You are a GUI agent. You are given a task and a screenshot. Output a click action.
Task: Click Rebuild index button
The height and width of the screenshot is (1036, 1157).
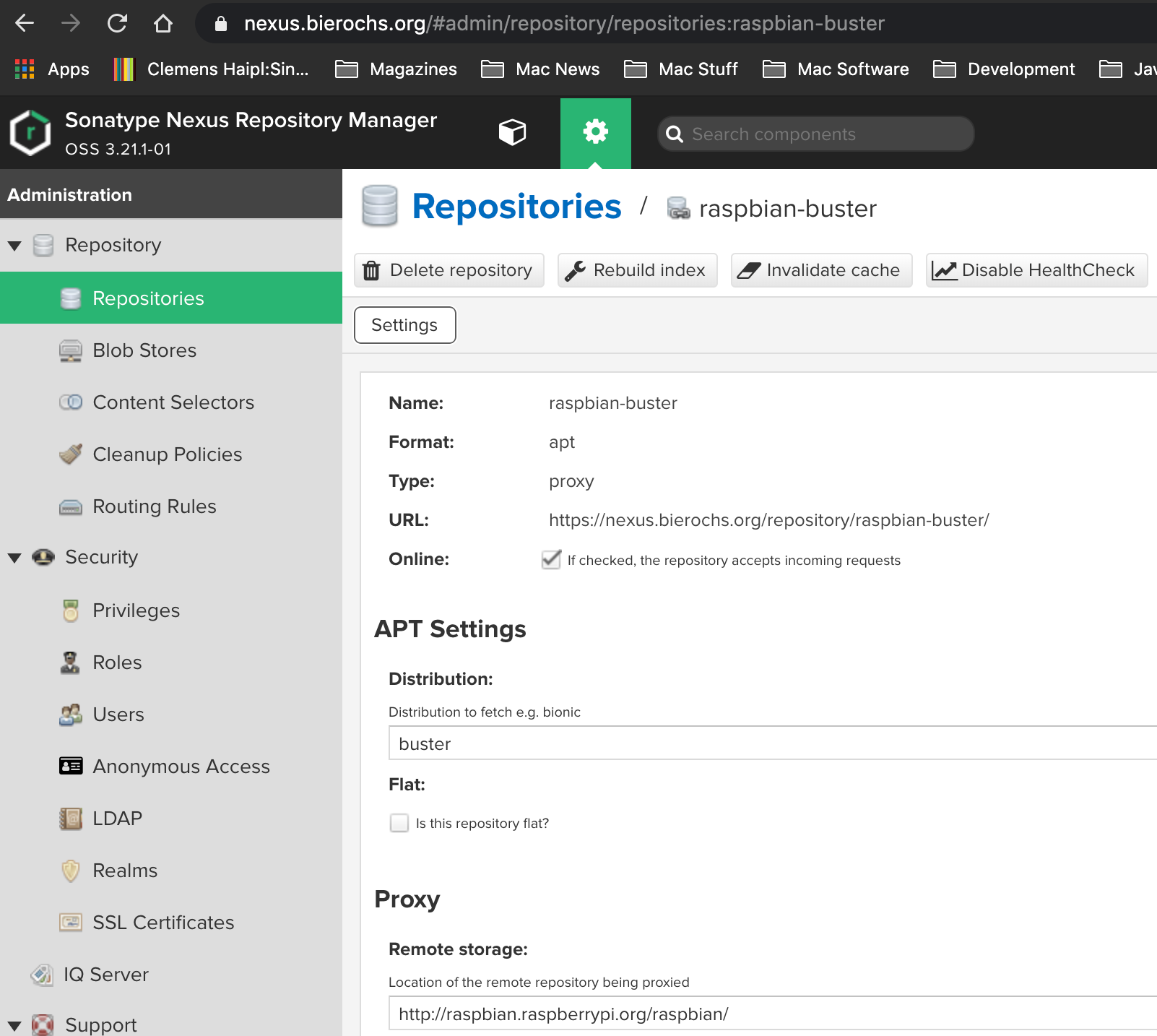click(x=638, y=270)
